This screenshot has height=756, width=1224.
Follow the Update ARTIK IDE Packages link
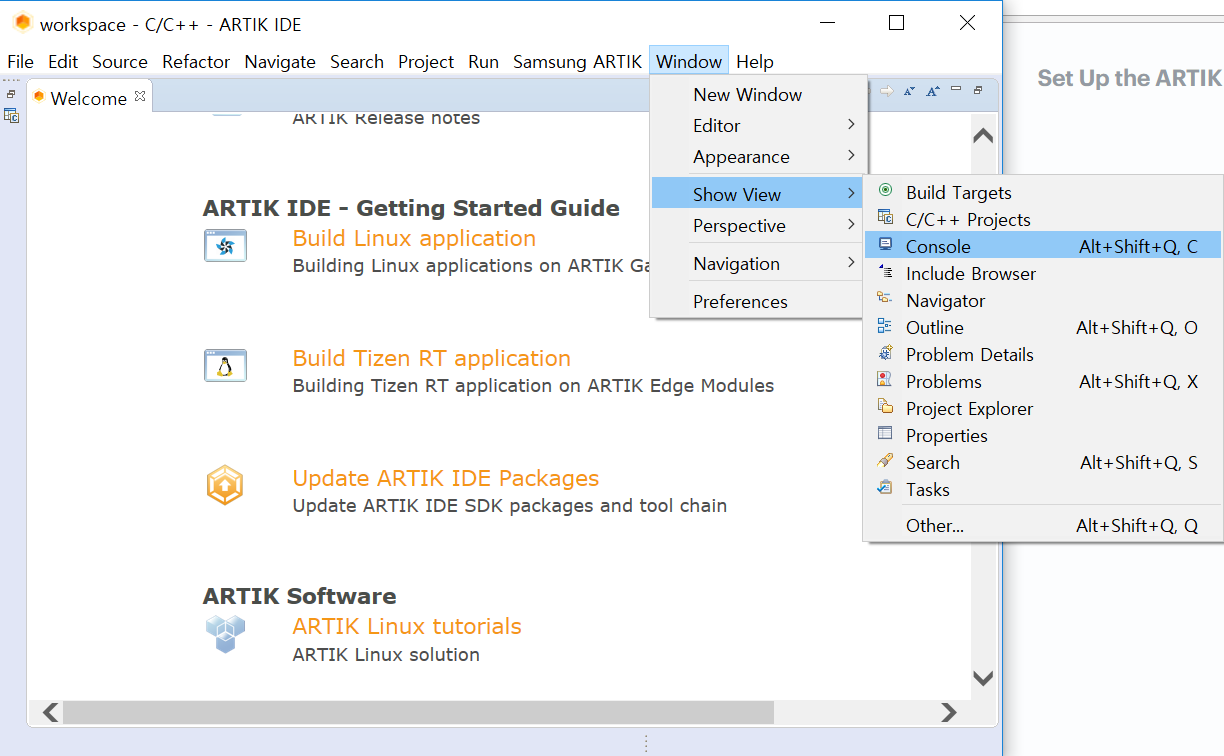click(x=446, y=478)
